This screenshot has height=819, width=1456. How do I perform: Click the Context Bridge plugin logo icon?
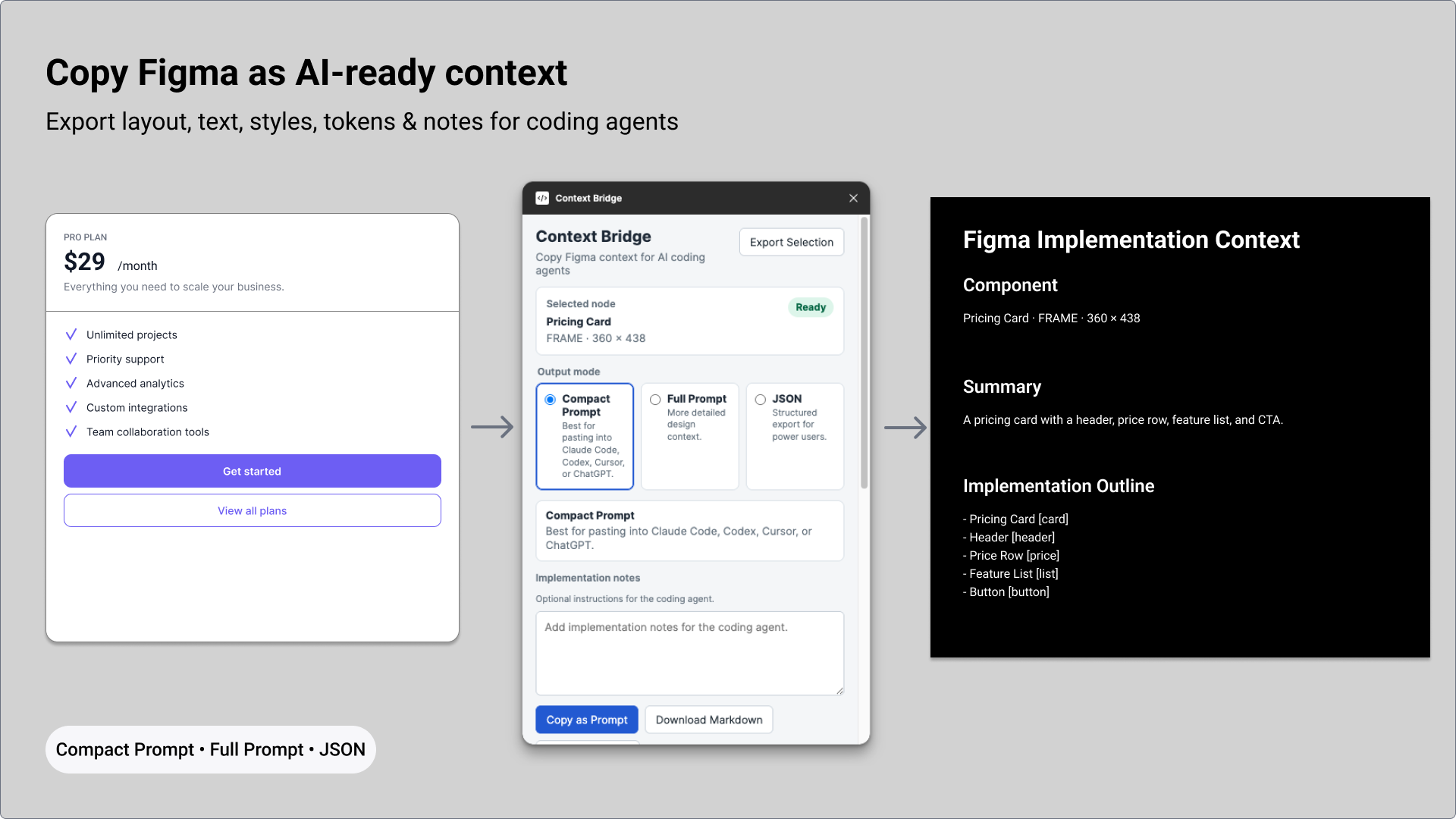tap(542, 198)
